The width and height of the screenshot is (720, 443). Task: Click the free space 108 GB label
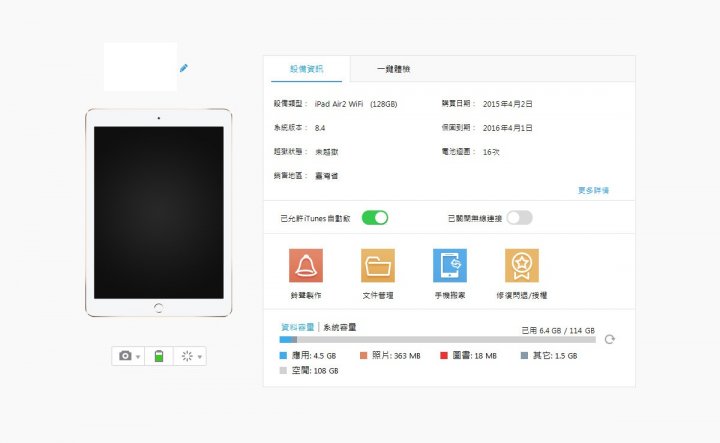pyautogui.click(x=315, y=370)
